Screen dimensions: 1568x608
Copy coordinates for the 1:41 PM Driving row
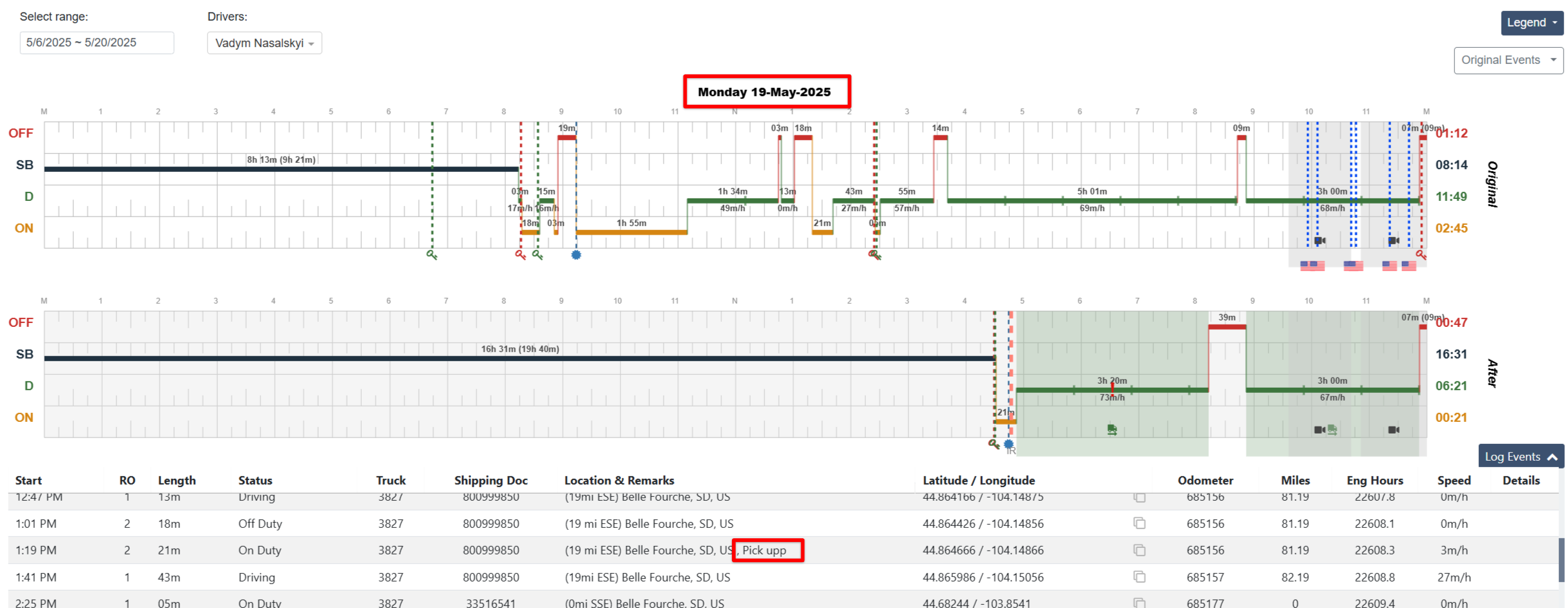coord(1140,577)
